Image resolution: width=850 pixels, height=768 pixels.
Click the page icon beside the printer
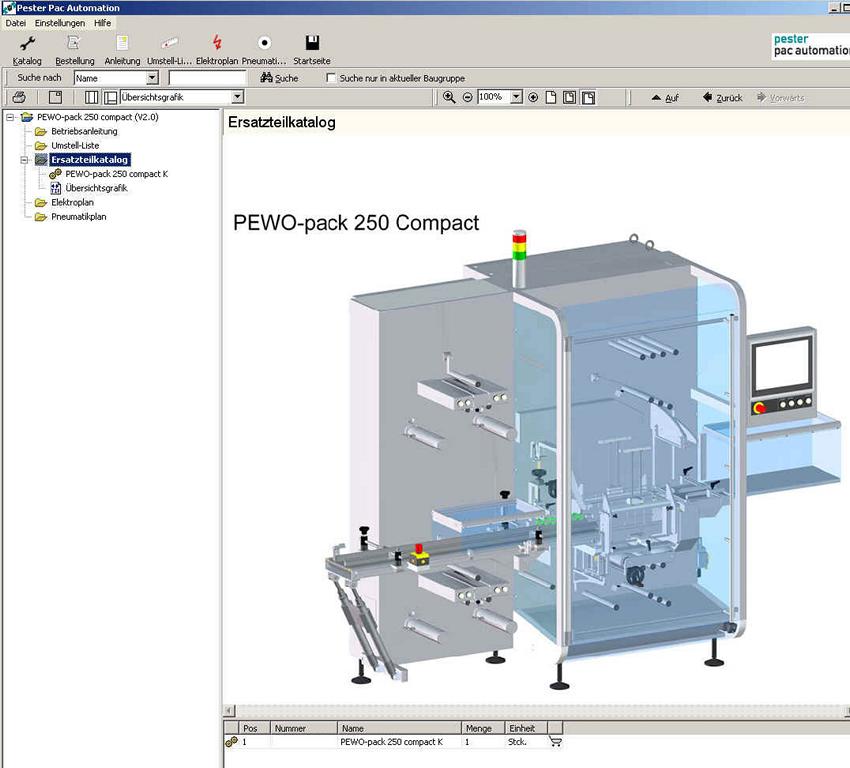(x=55, y=97)
